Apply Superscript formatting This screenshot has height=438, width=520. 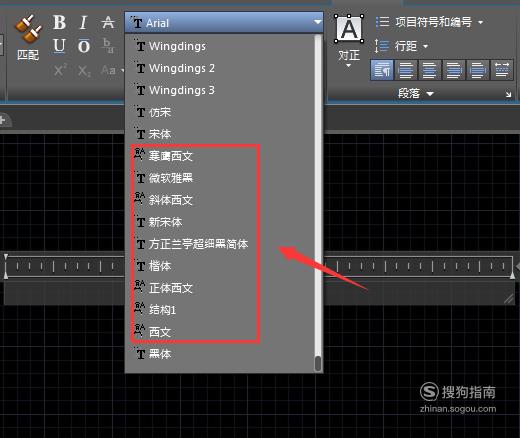[x=60, y=70]
